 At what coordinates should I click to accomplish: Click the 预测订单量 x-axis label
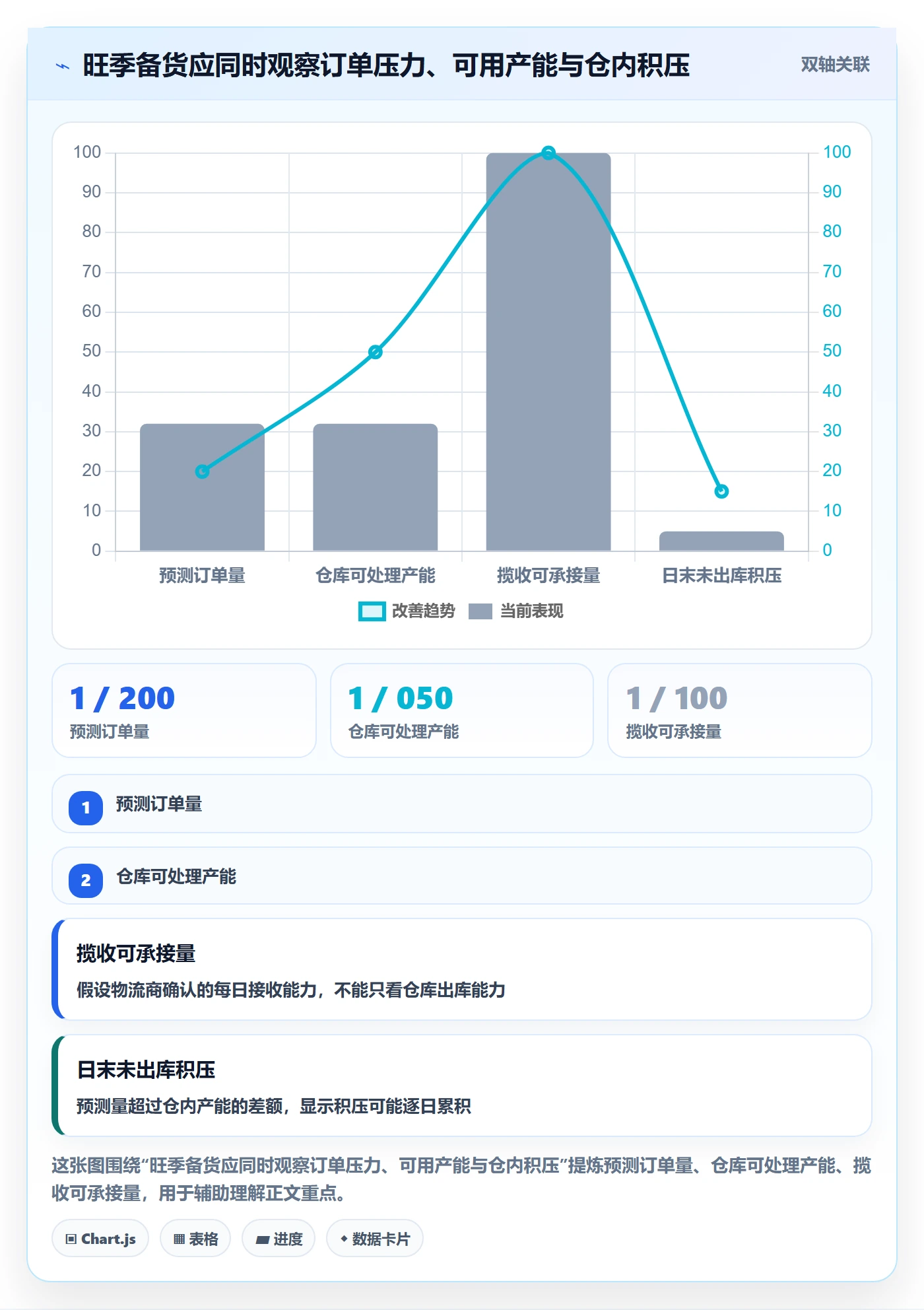[202, 576]
